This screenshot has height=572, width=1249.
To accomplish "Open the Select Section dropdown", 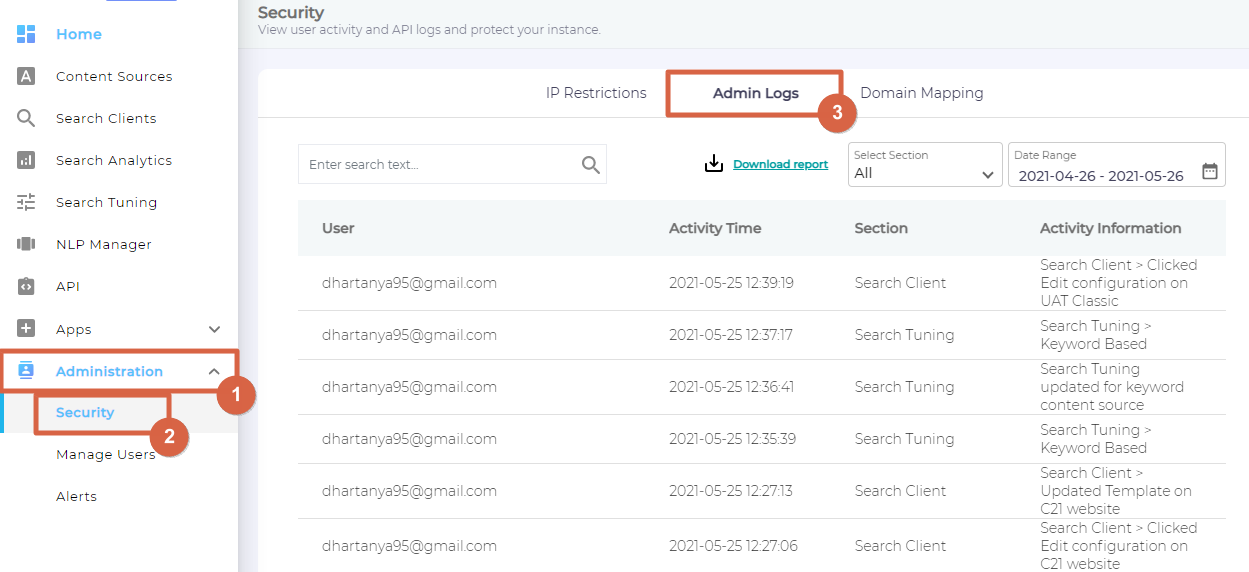I will [924, 165].
